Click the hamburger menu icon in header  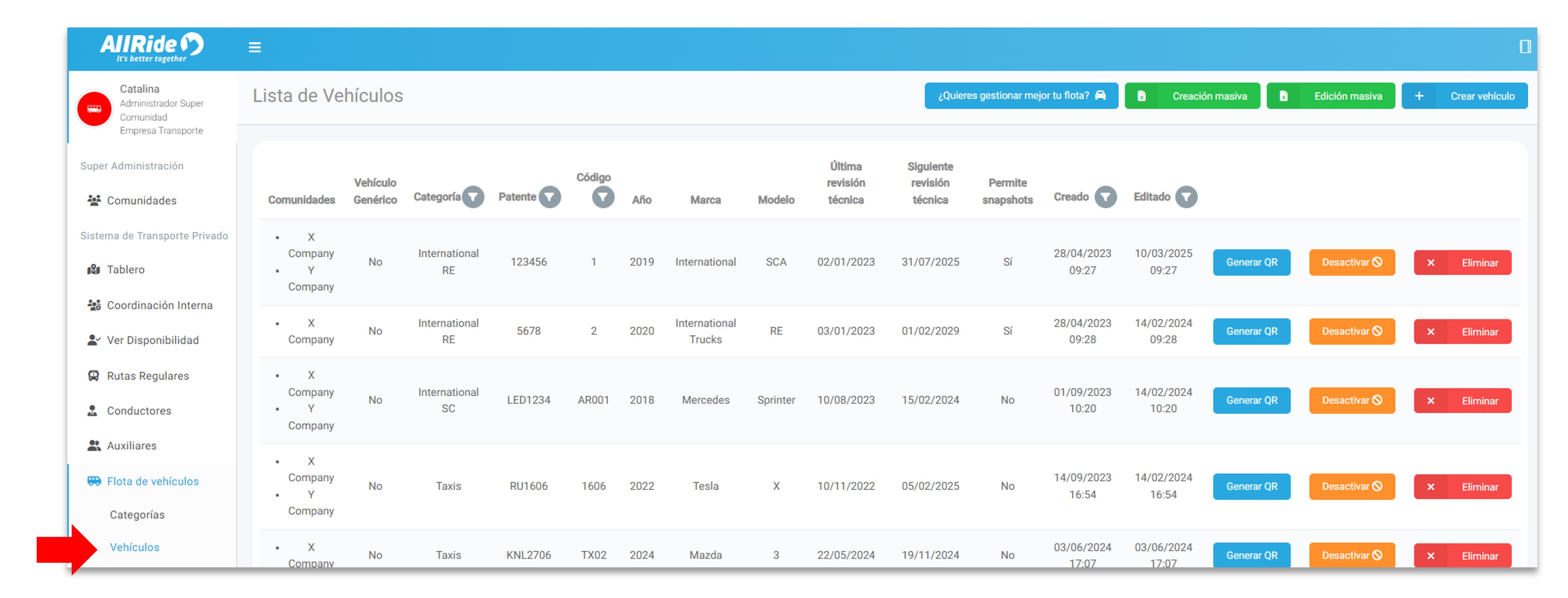[254, 47]
